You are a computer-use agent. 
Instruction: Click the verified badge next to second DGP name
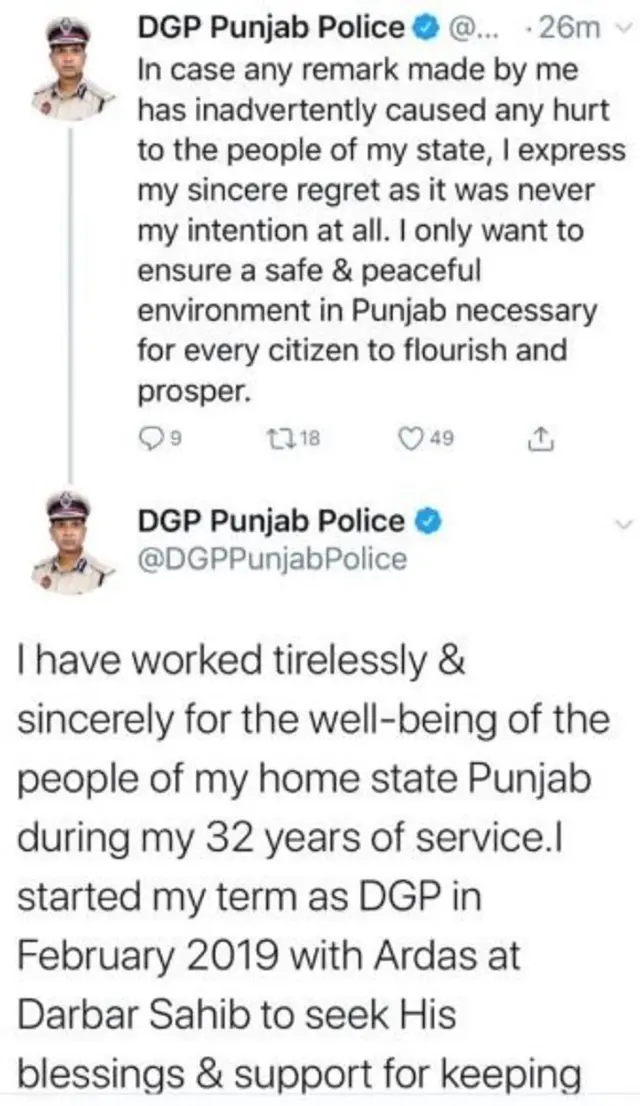click(426, 518)
